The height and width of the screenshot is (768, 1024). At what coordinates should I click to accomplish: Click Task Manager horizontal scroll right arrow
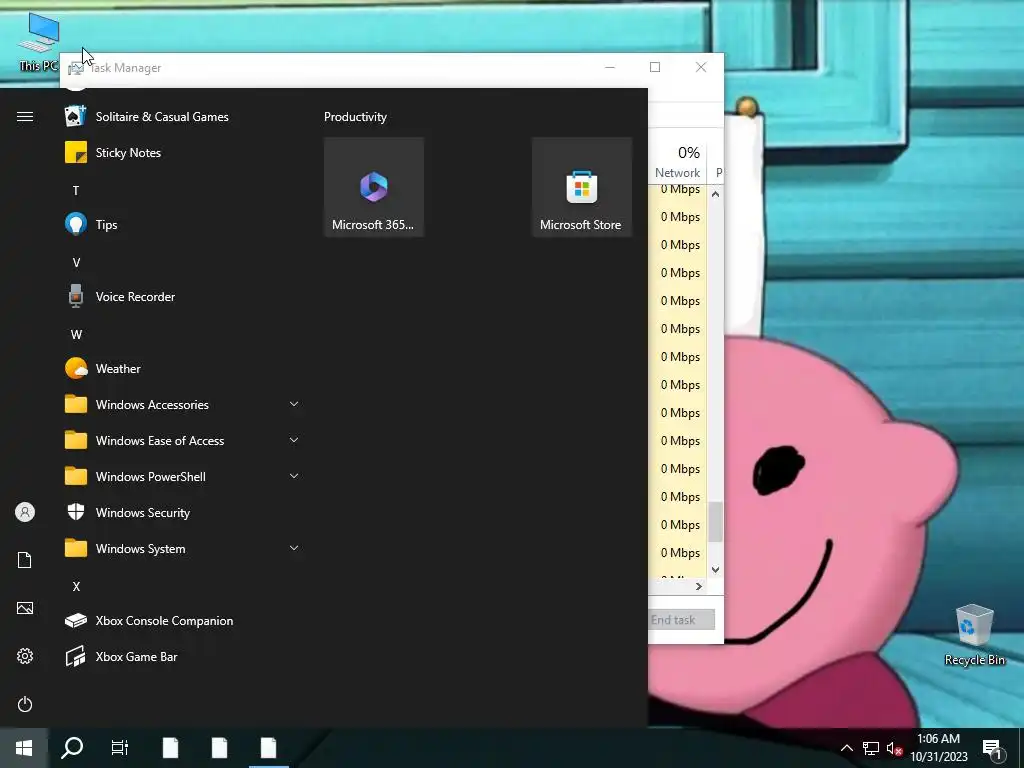[699, 586]
